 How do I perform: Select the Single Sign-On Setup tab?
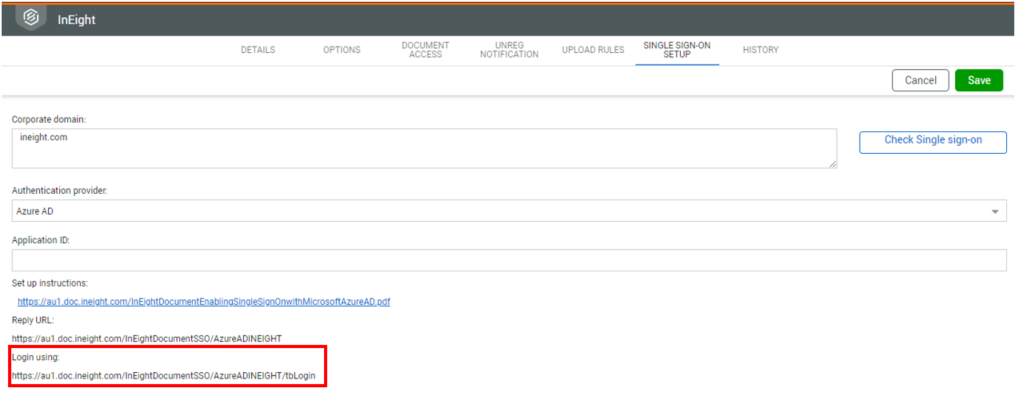pos(677,50)
